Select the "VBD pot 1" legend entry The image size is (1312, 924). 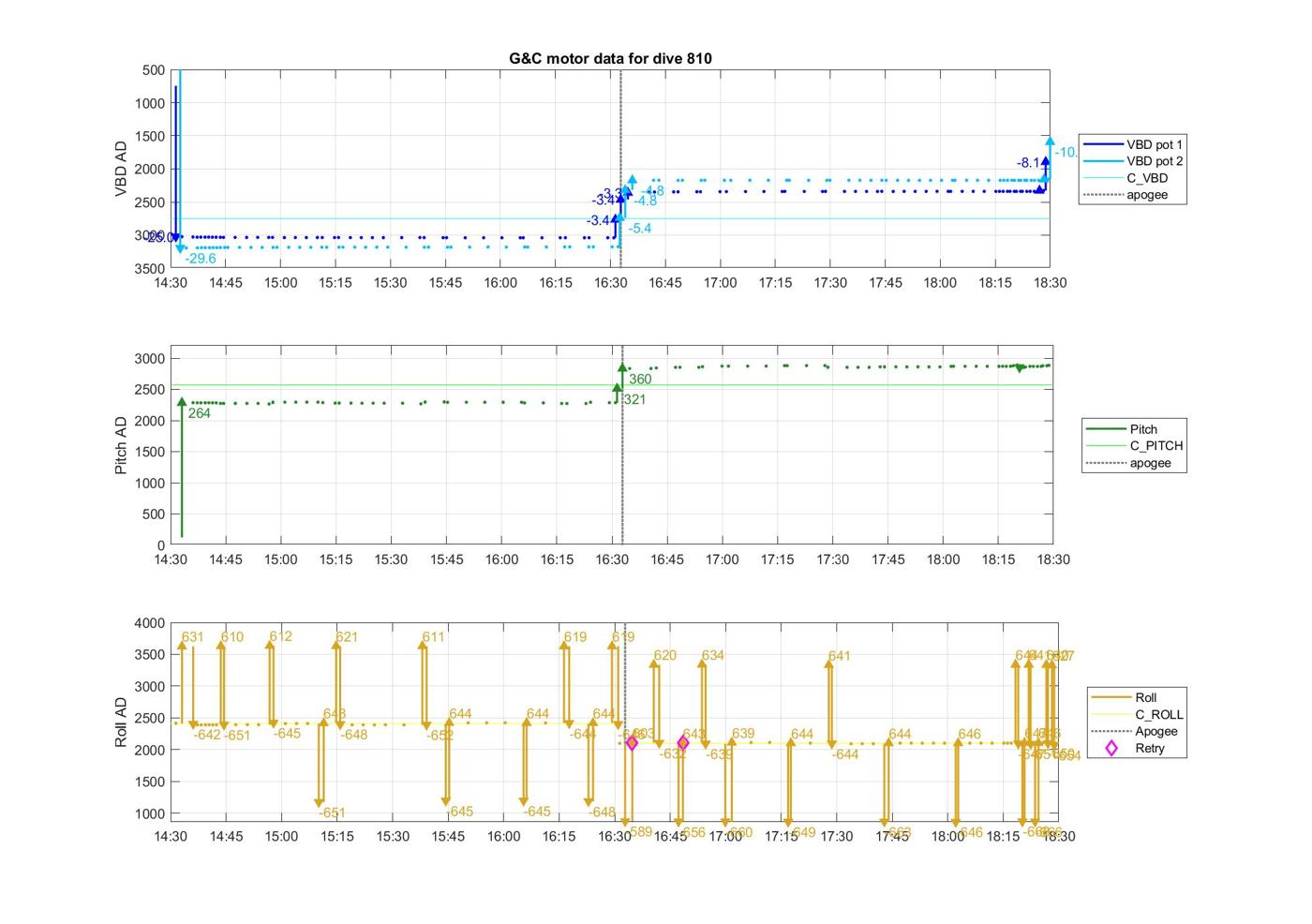coord(1133,144)
